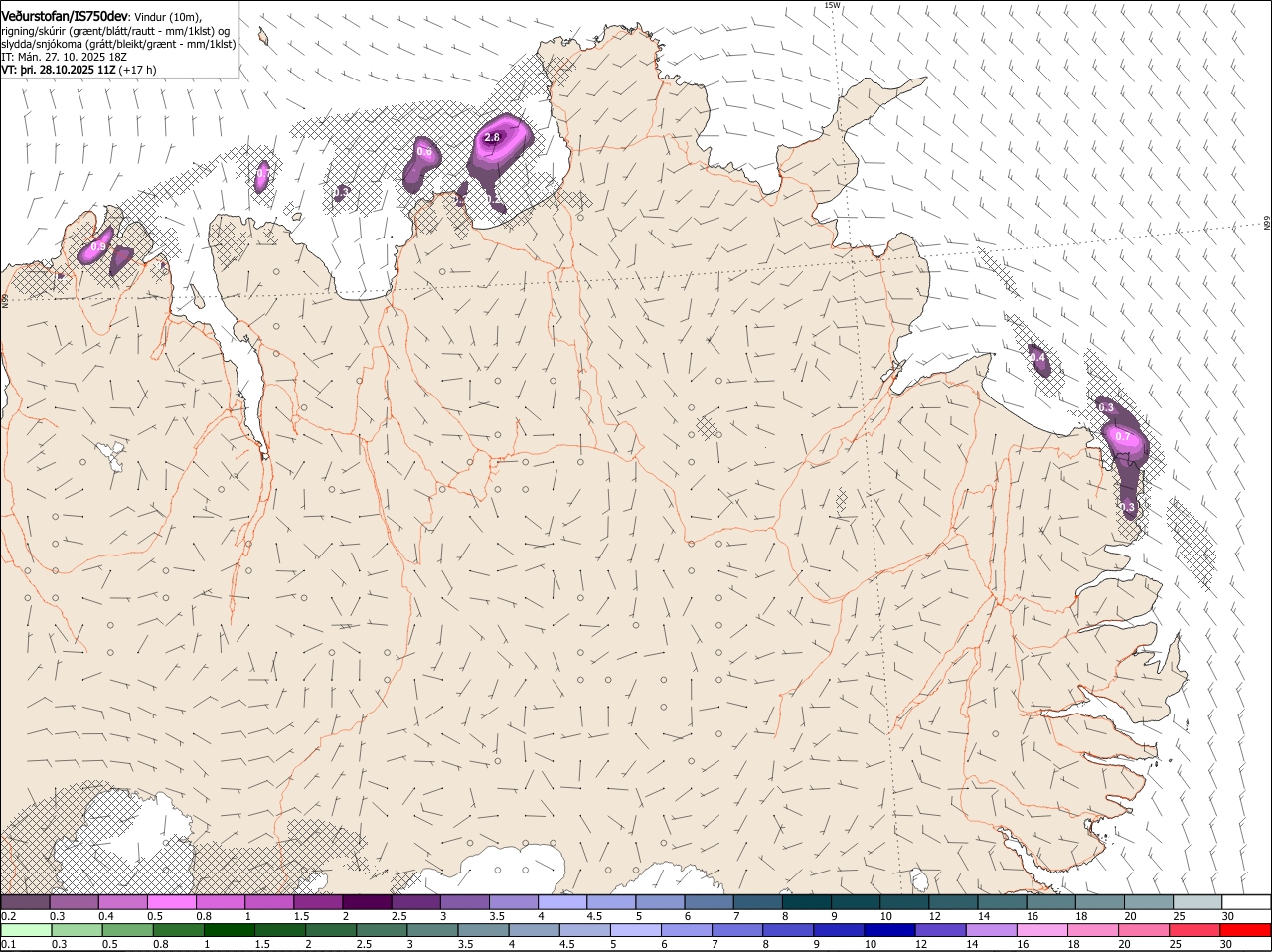Select the lightest green 0.1–0.3 rain scale swatch

click(x=26, y=930)
